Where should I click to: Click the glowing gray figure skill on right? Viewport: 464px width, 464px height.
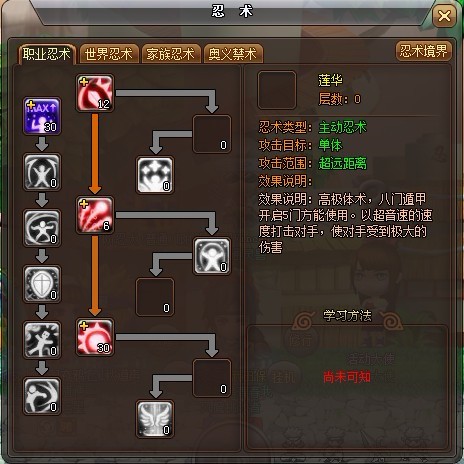click(212, 256)
